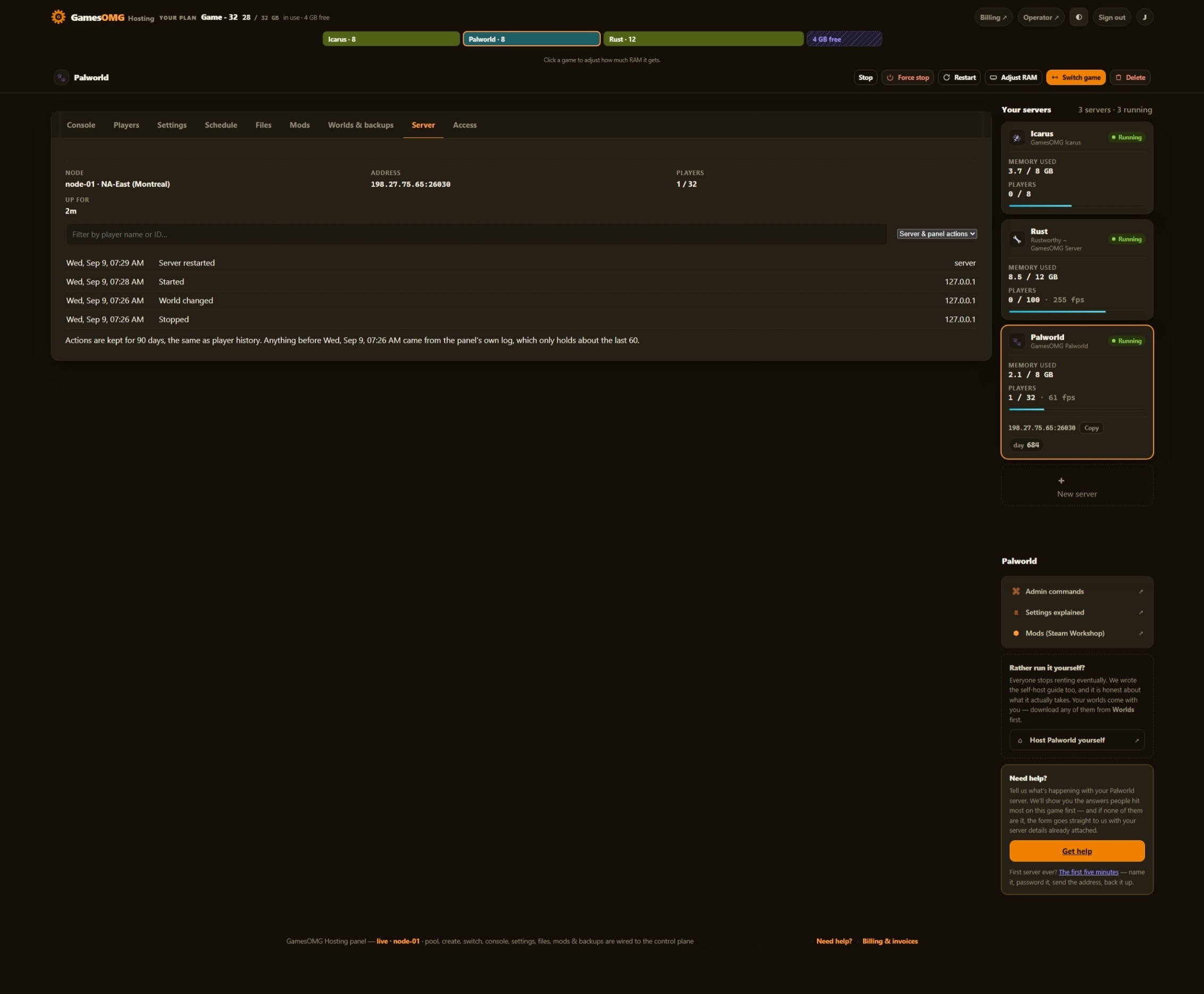Click the 4 GB free RAM segment
Image resolution: width=1204 pixels, height=994 pixels.
coord(844,39)
